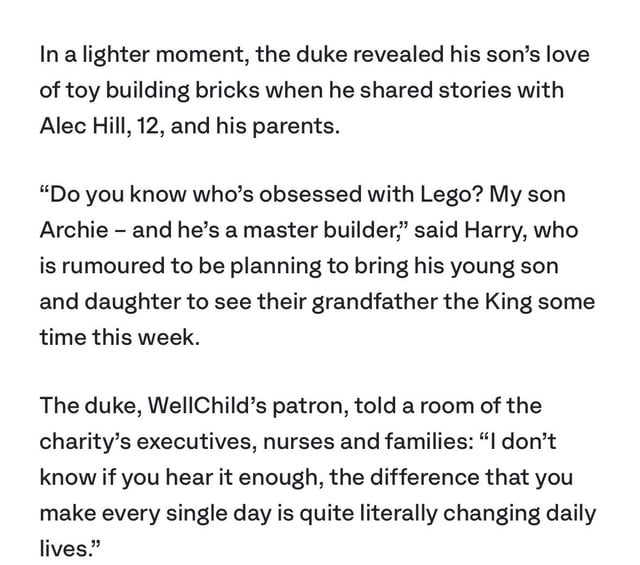Click the word "Lego" in the quote
The width and height of the screenshot is (640, 565).
tap(451, 195)
